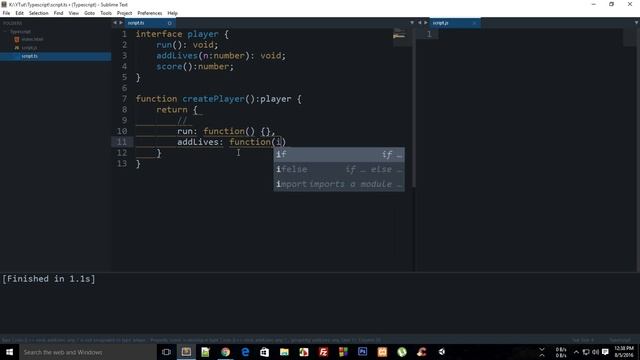
Task: Click line number 11 in gutter
Action: 122,142
